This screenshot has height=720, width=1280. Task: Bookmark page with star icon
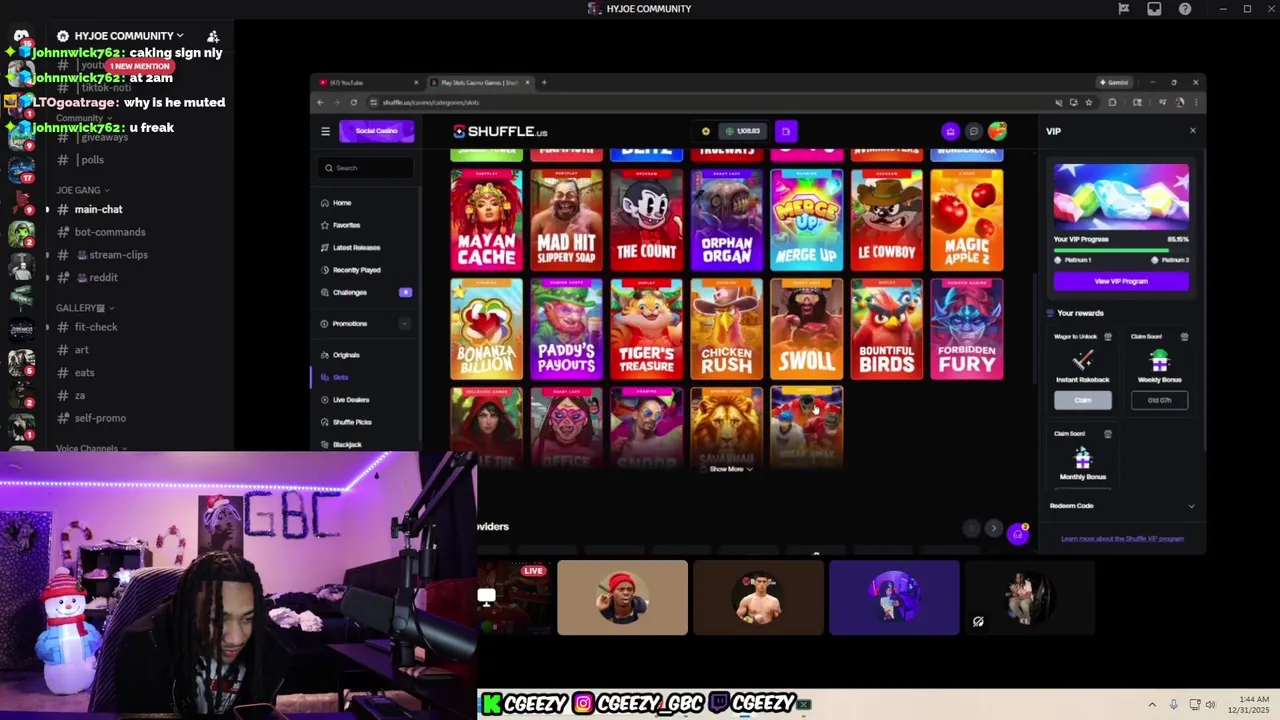(1089, 102)
